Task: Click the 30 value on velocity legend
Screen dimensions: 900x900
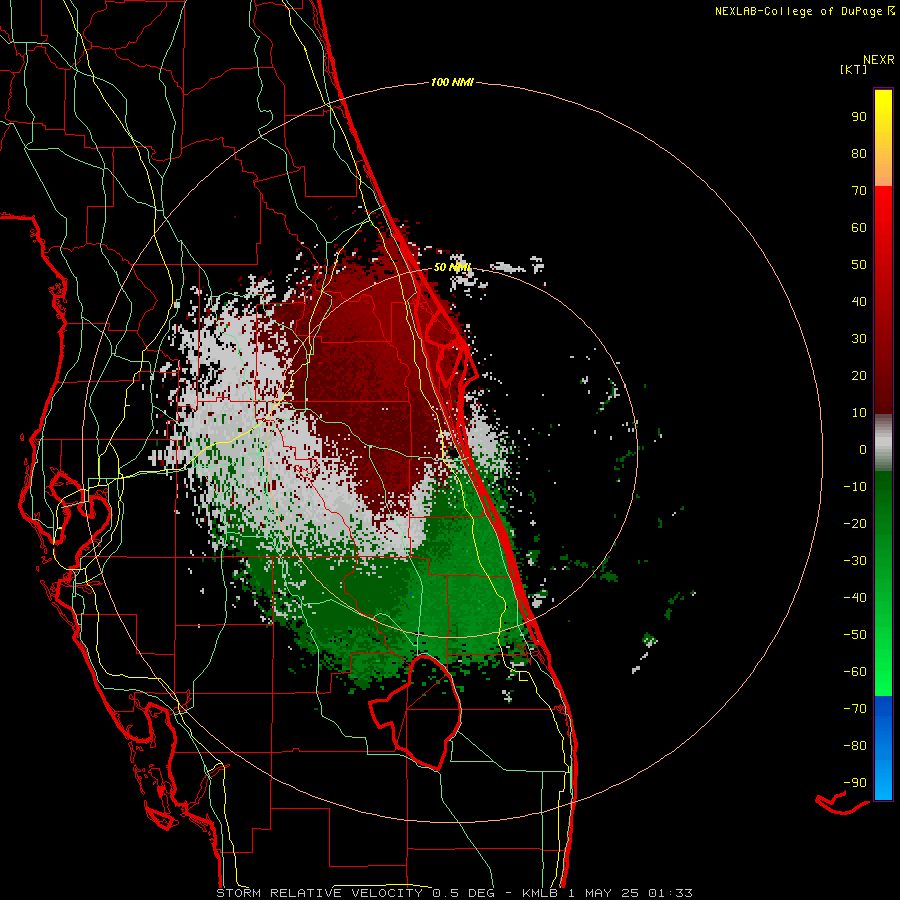Action: coord(859,339)
